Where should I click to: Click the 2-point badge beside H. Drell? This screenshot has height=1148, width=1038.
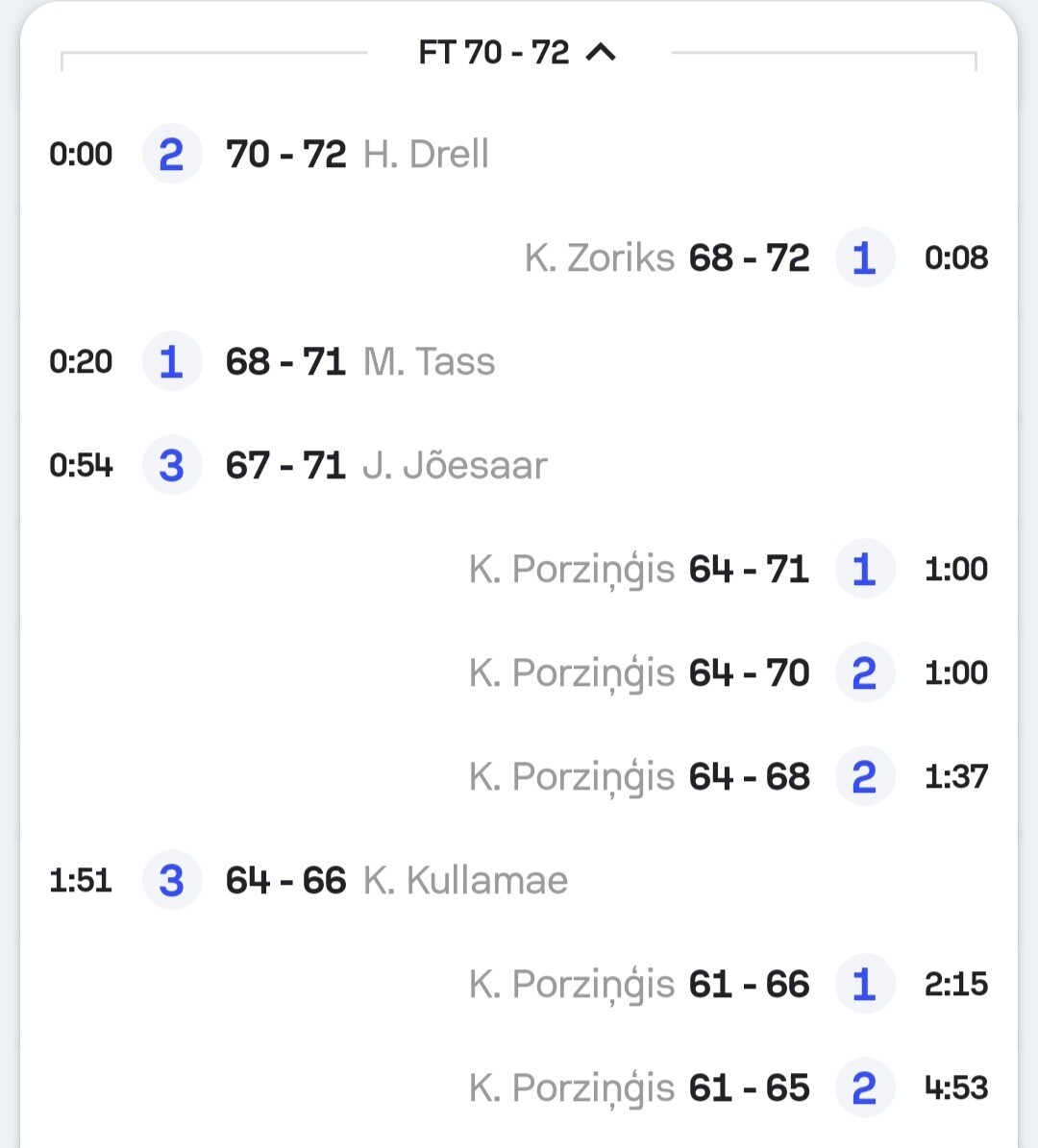pos(172,154)
